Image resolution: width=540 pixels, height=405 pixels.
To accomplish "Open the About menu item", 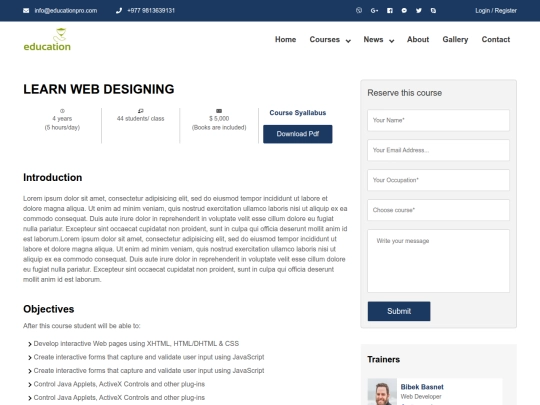I will (x=418, y=40).
